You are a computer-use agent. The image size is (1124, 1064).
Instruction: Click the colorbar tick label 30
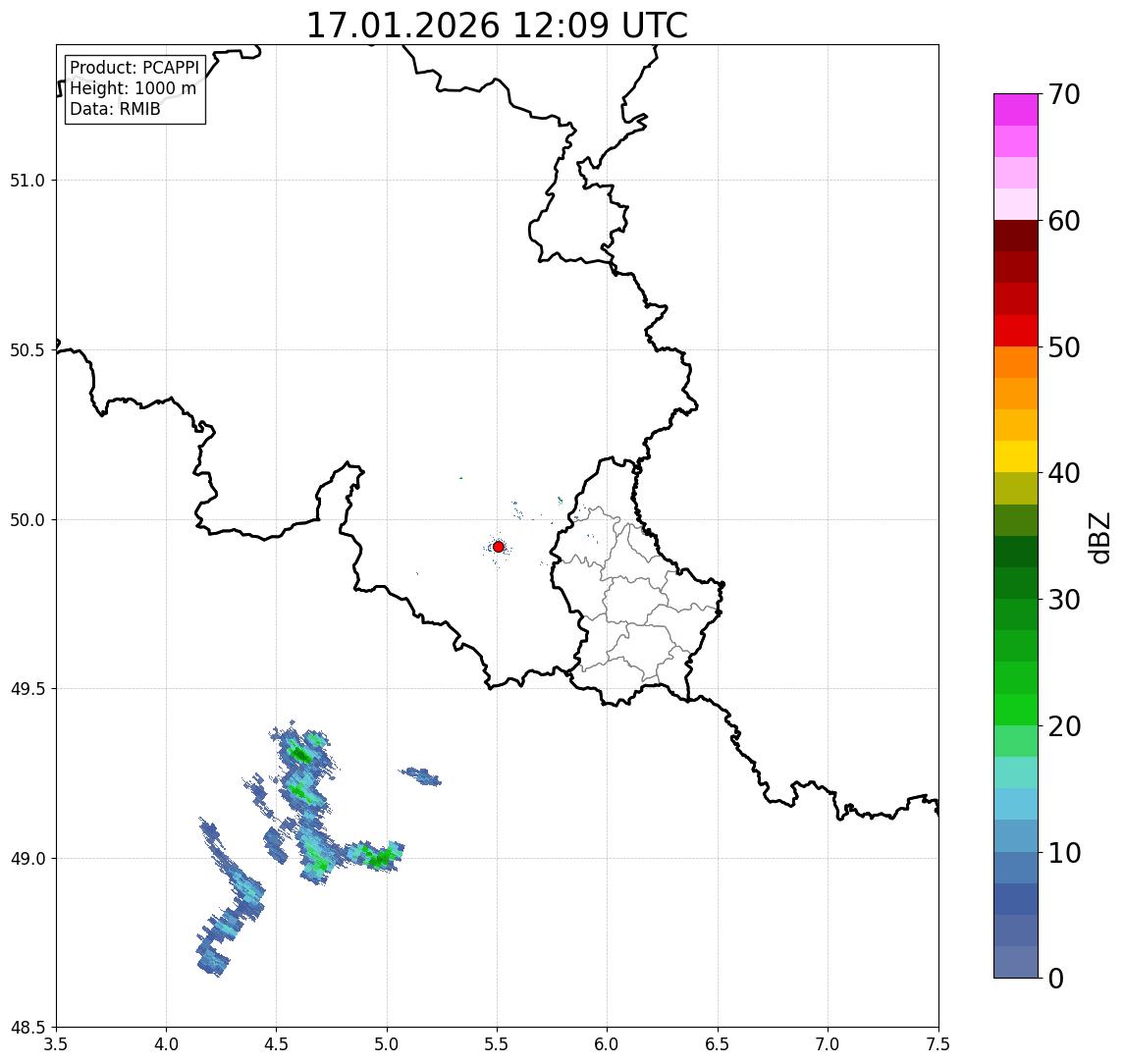[x=1063, y=600]
